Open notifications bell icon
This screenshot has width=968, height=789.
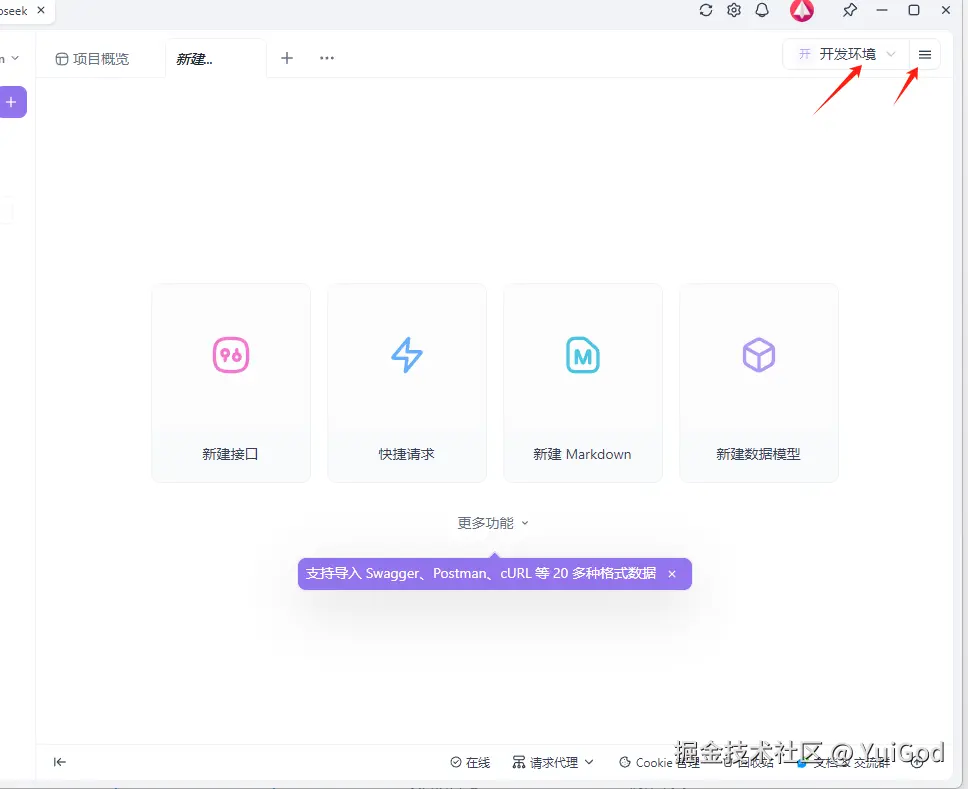[x=762, y=10]
